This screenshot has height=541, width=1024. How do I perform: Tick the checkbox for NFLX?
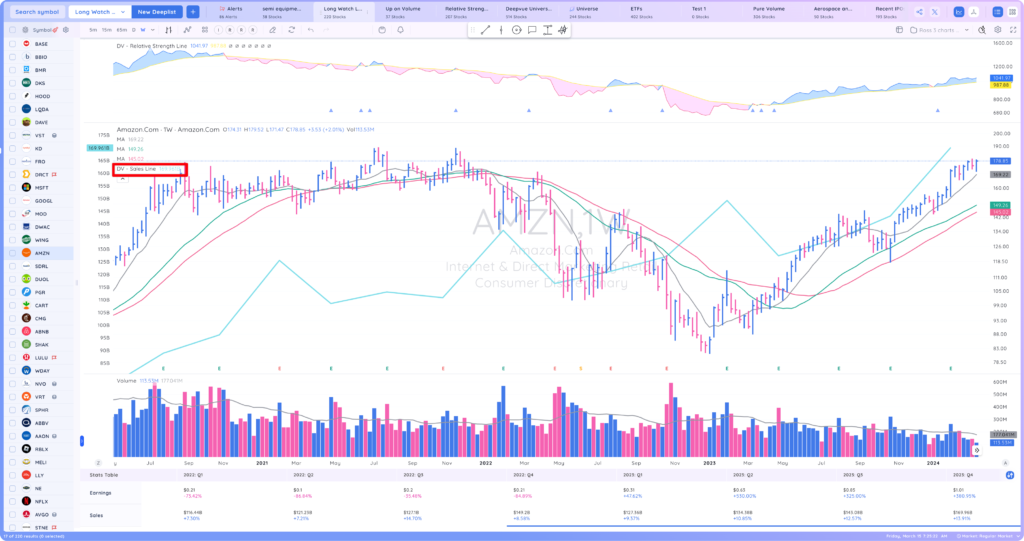pyautogui.click(x=12, y=501)
